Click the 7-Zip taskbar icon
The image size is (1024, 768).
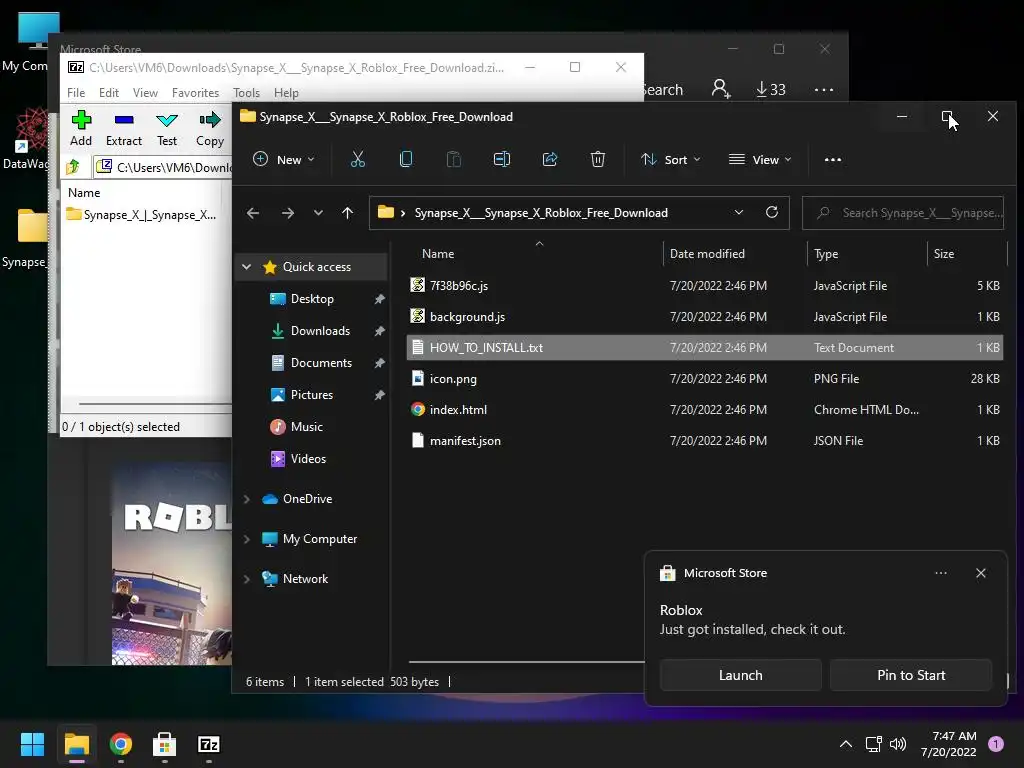(x=208, y=744)
